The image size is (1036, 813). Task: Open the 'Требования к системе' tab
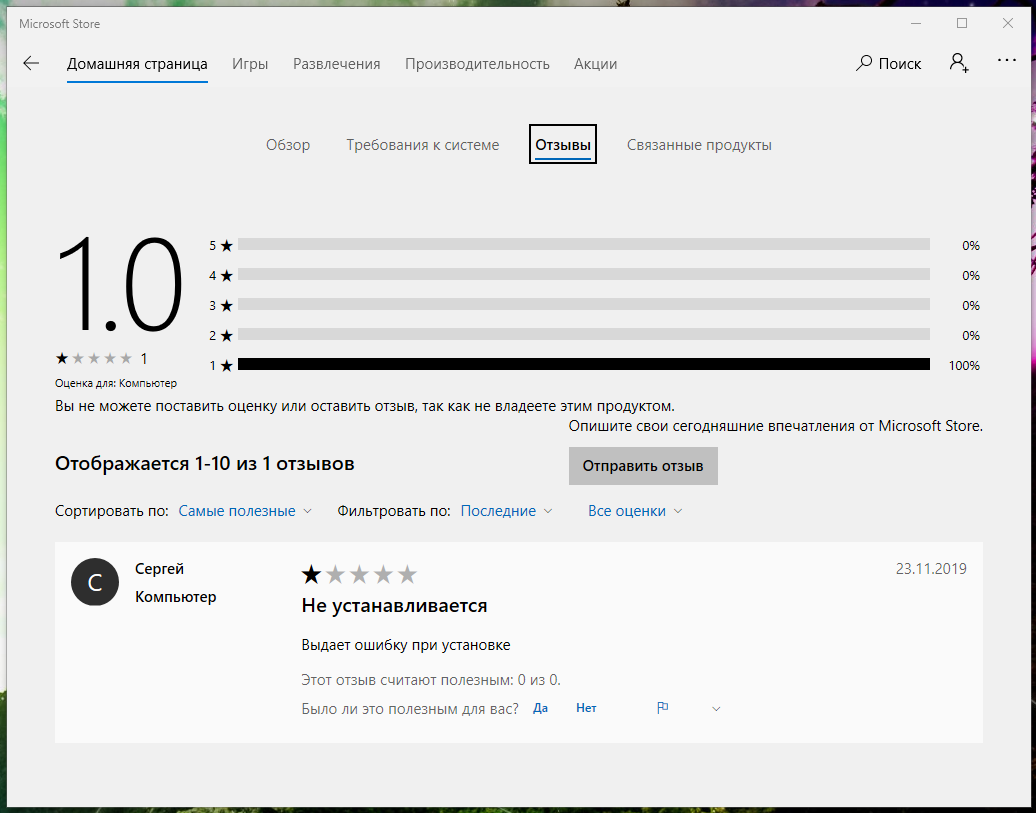click(422, 145)
